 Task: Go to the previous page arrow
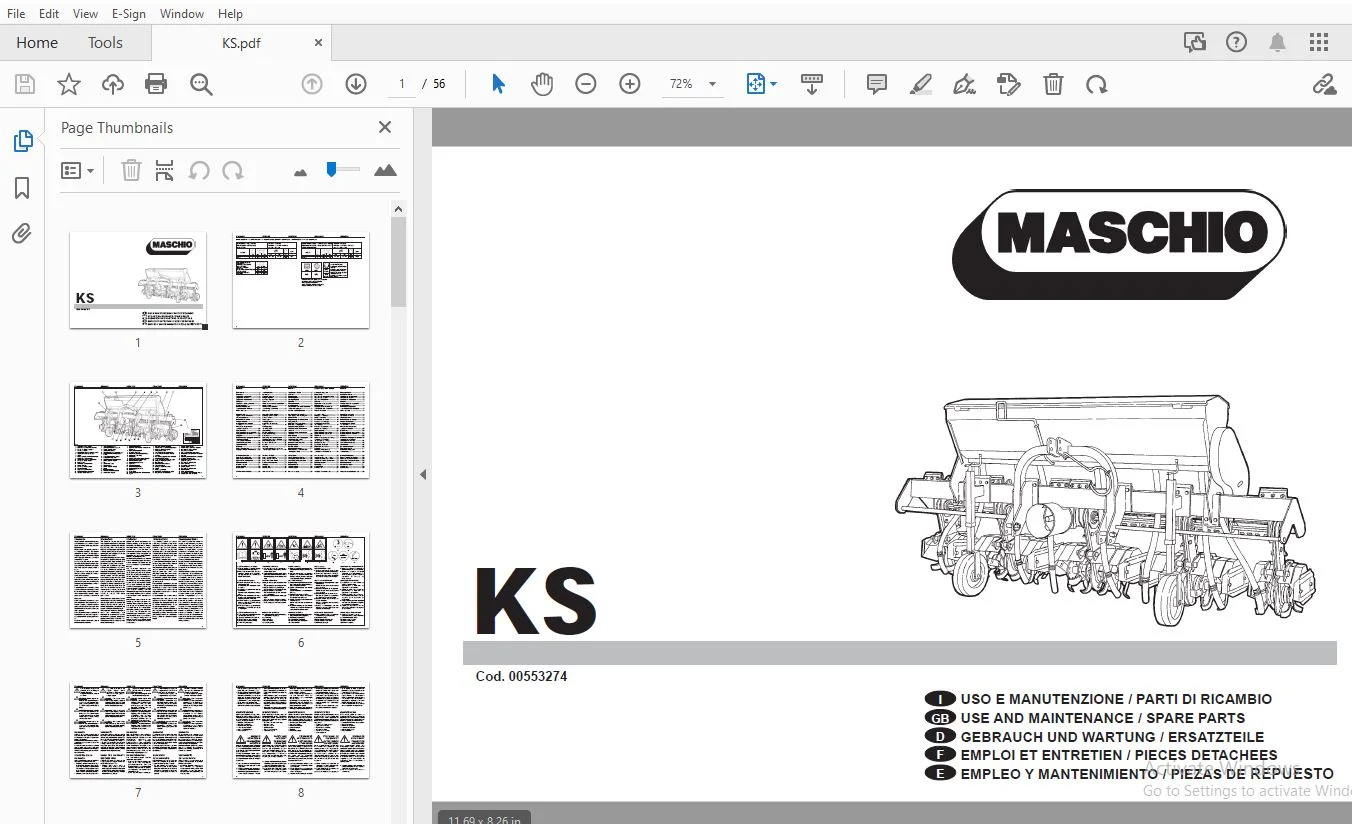point(312,85)
